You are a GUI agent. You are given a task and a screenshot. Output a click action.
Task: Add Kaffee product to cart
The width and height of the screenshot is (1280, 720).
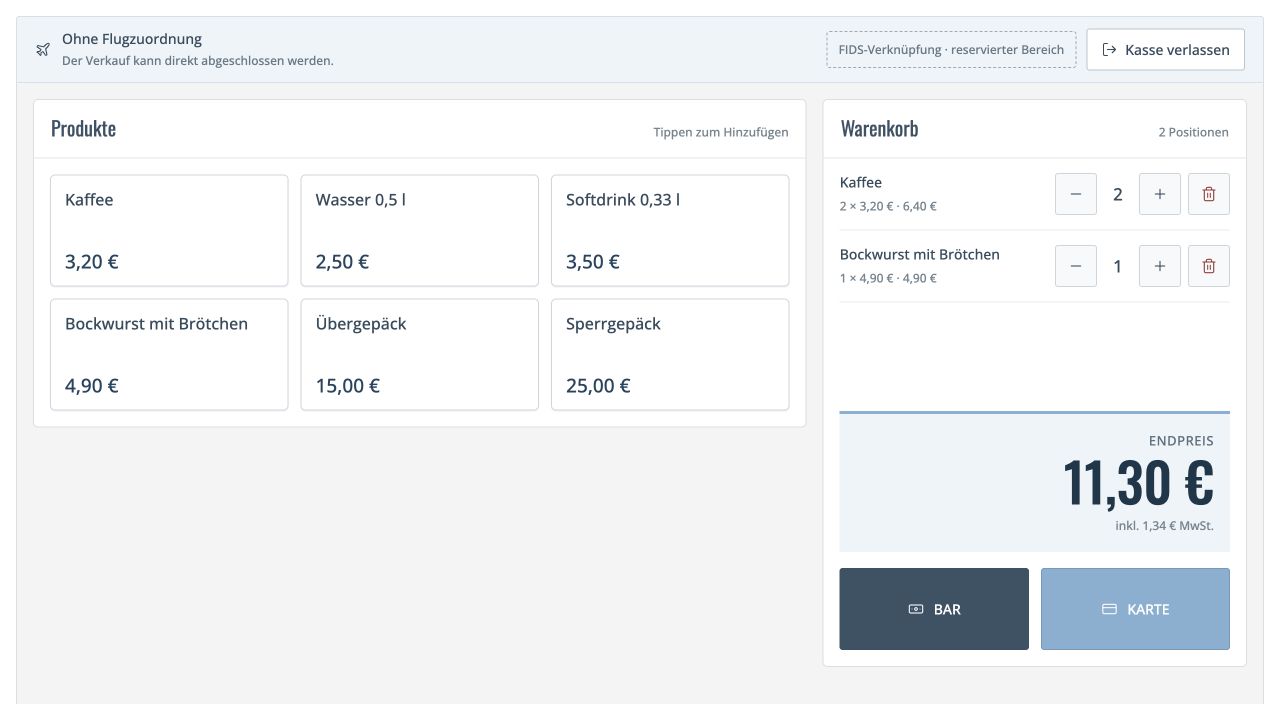(x=169, y=231)
